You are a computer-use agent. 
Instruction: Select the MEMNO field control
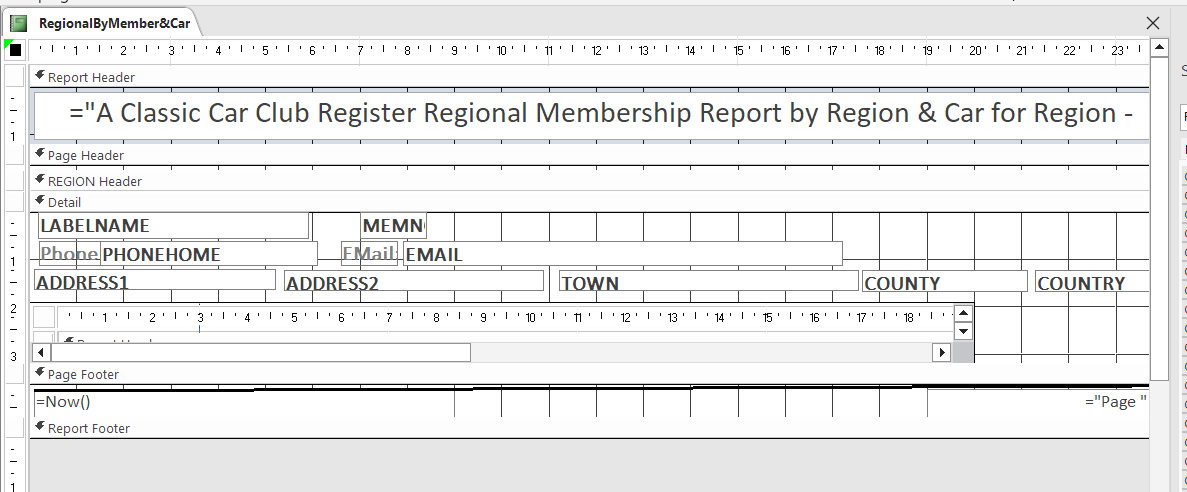pyautogui.click(x=394, y=226)
